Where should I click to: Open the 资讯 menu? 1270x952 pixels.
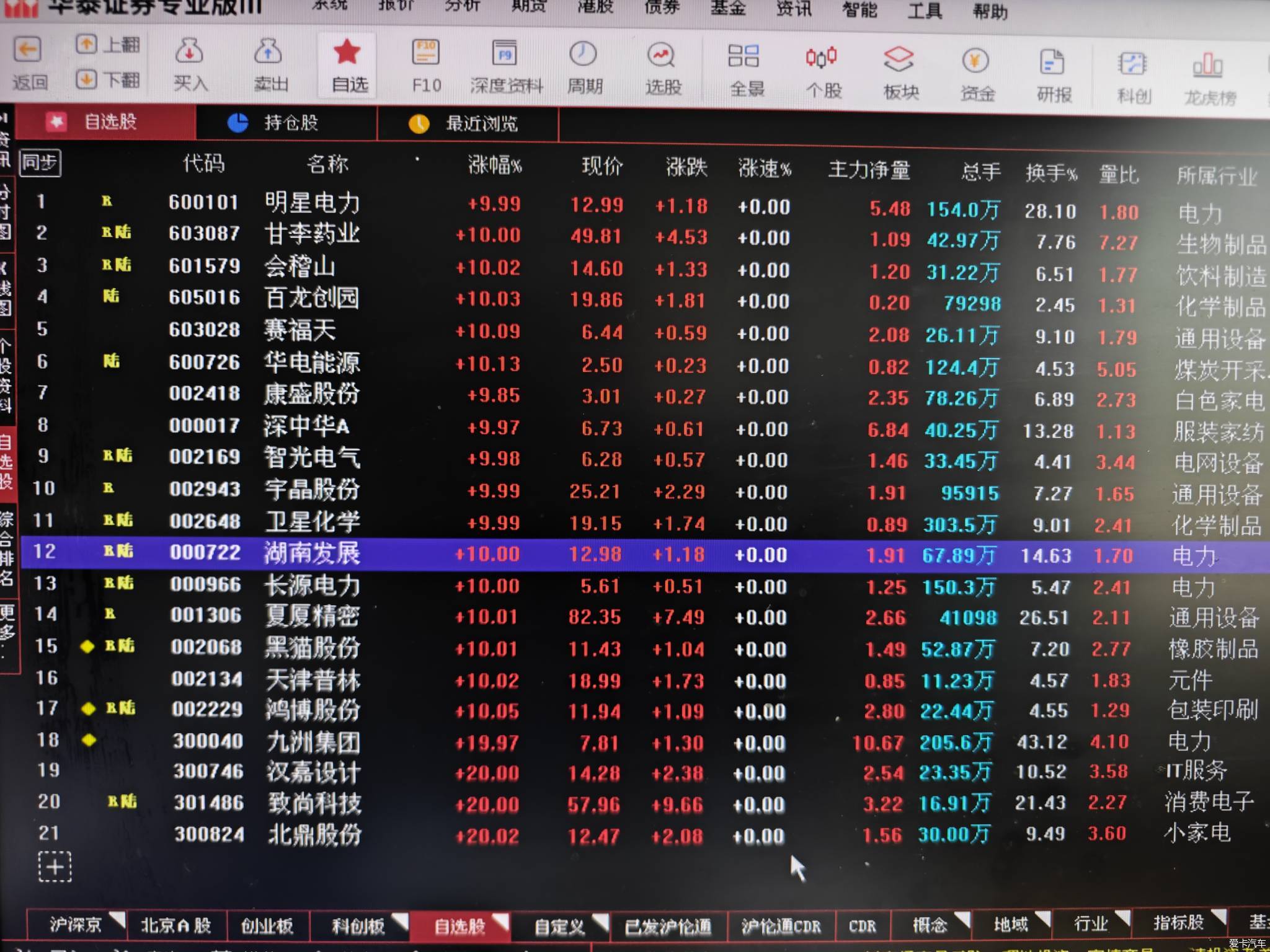tap(794, 9)
